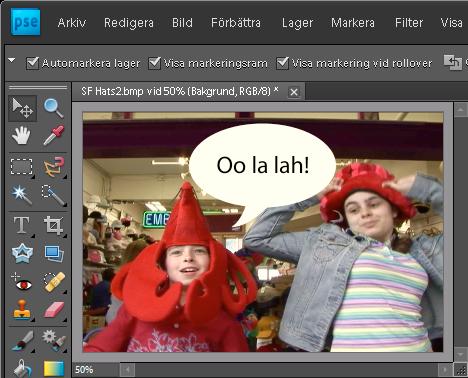The height and width of the screenshot is (378, 468).
Task: Open the Filter menu
Action: (x=409, y=23)
